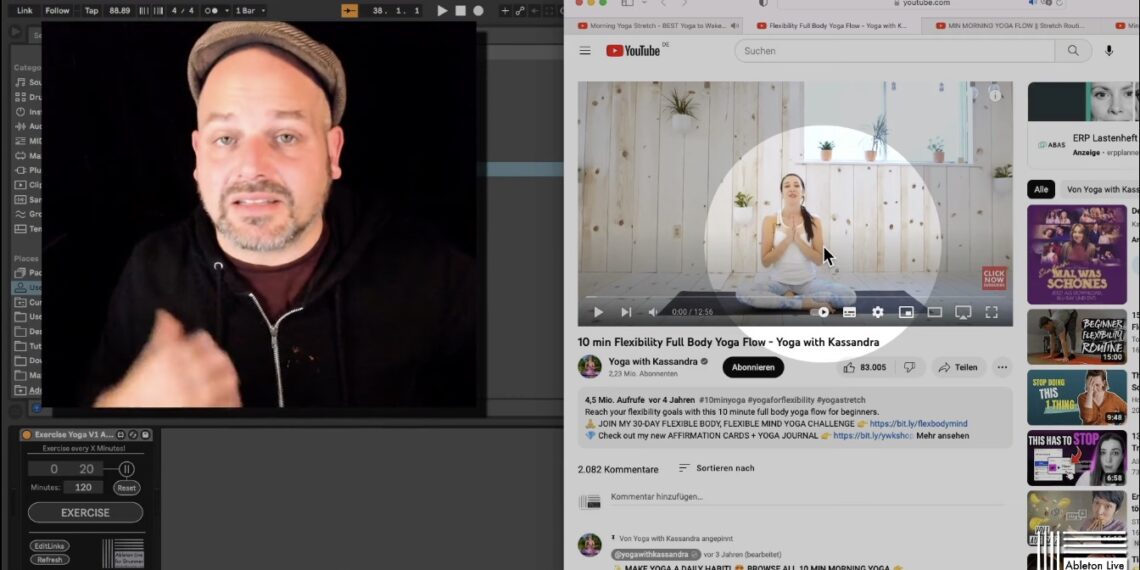Click the EditLinks button

[x=49, y=546]
